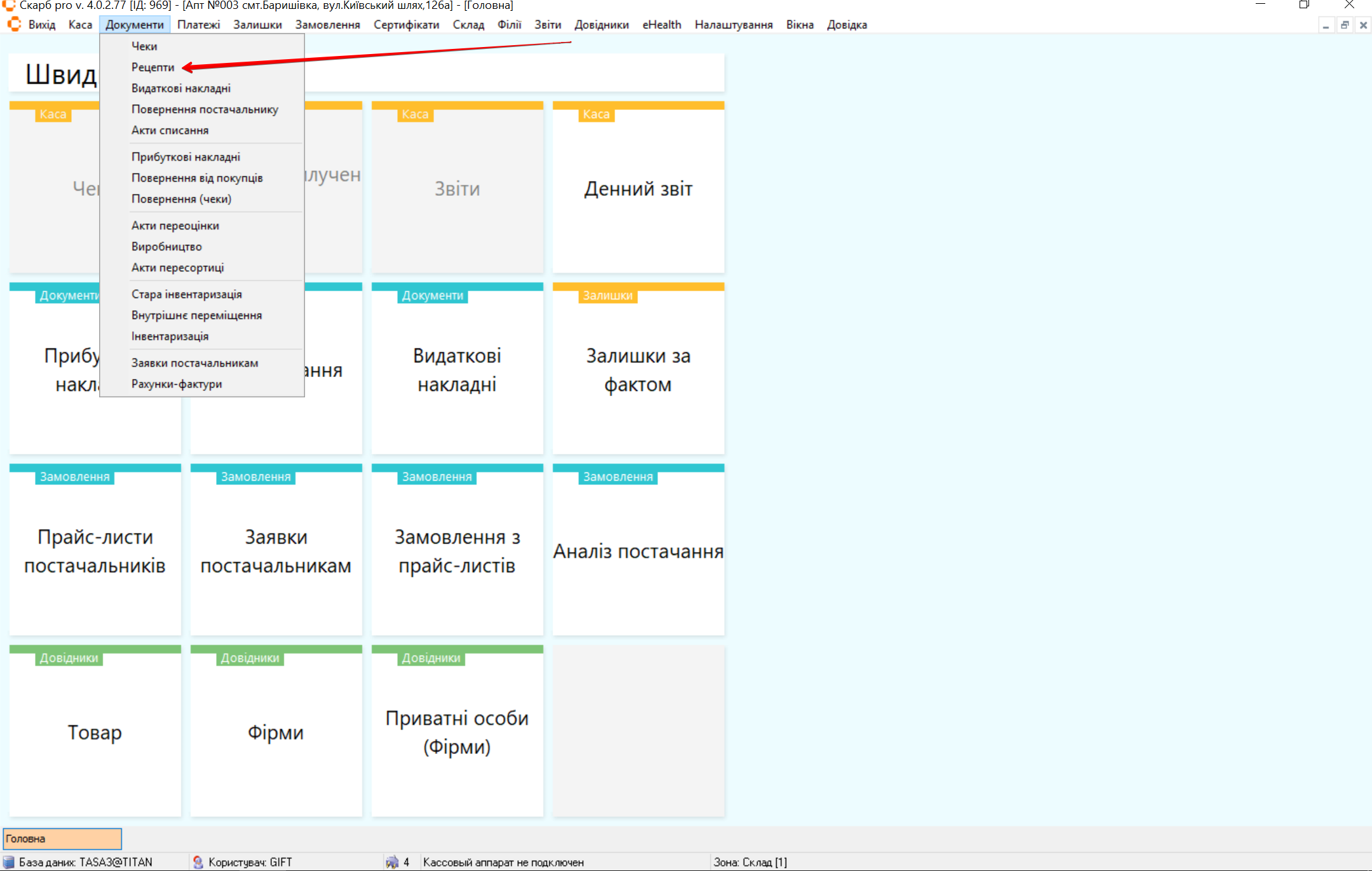The width and height of the screenshot is (1372, 871).
Task: Open the eHealth menu
Action: pos(661,25)
